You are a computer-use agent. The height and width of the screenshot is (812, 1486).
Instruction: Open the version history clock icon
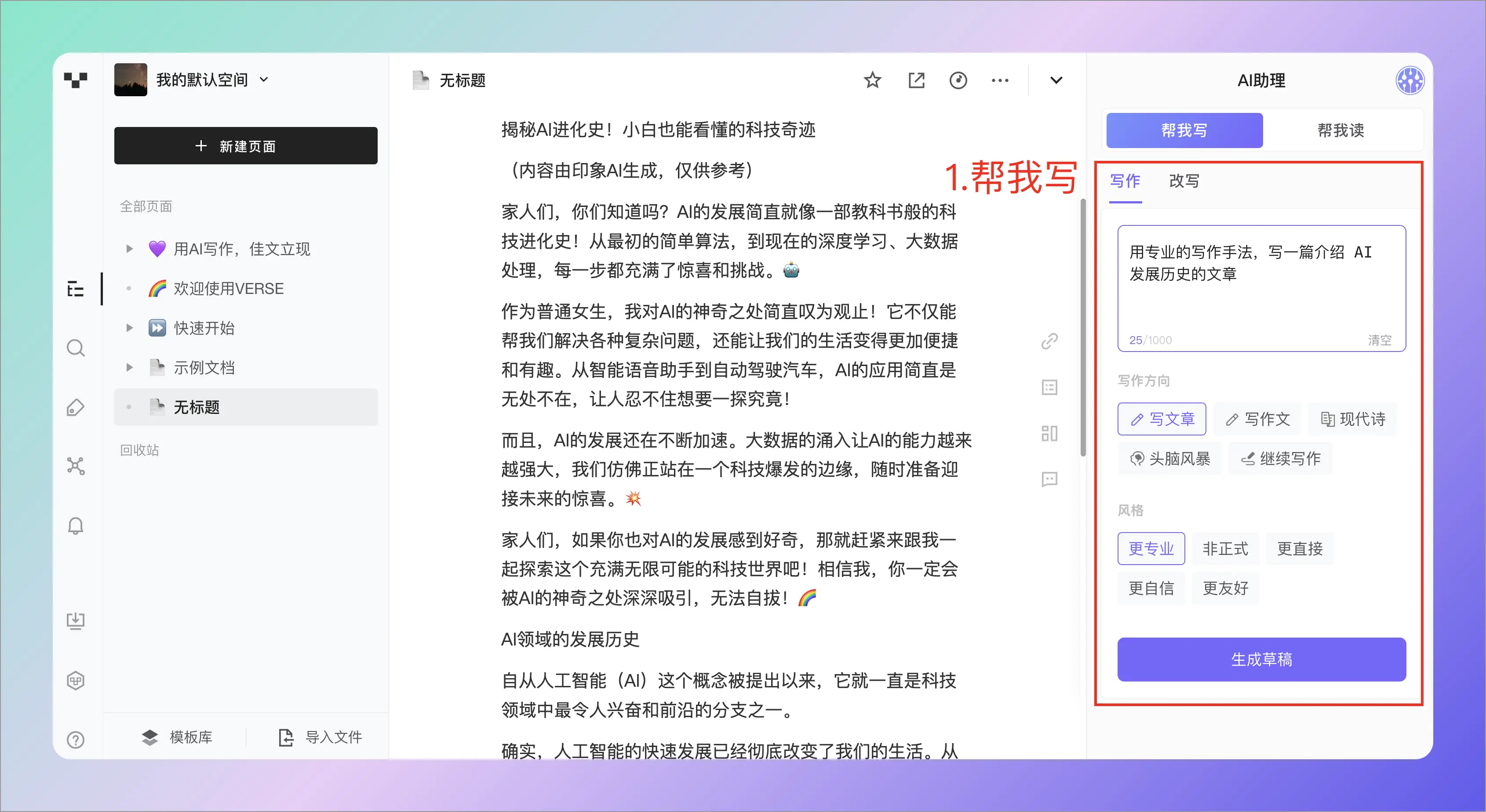point(958,80)
